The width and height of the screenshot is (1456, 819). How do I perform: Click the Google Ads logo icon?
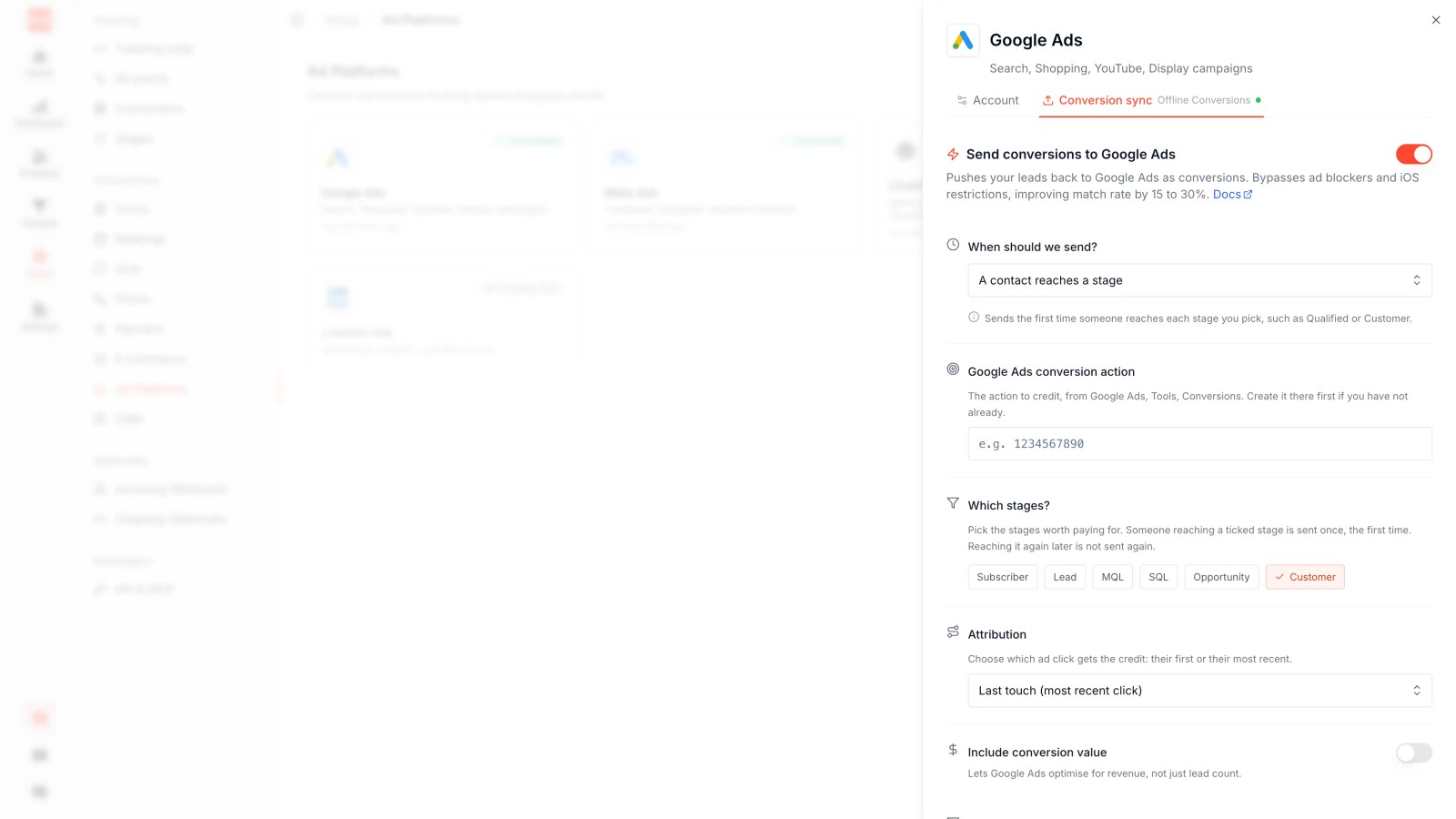tap(963, 40)
